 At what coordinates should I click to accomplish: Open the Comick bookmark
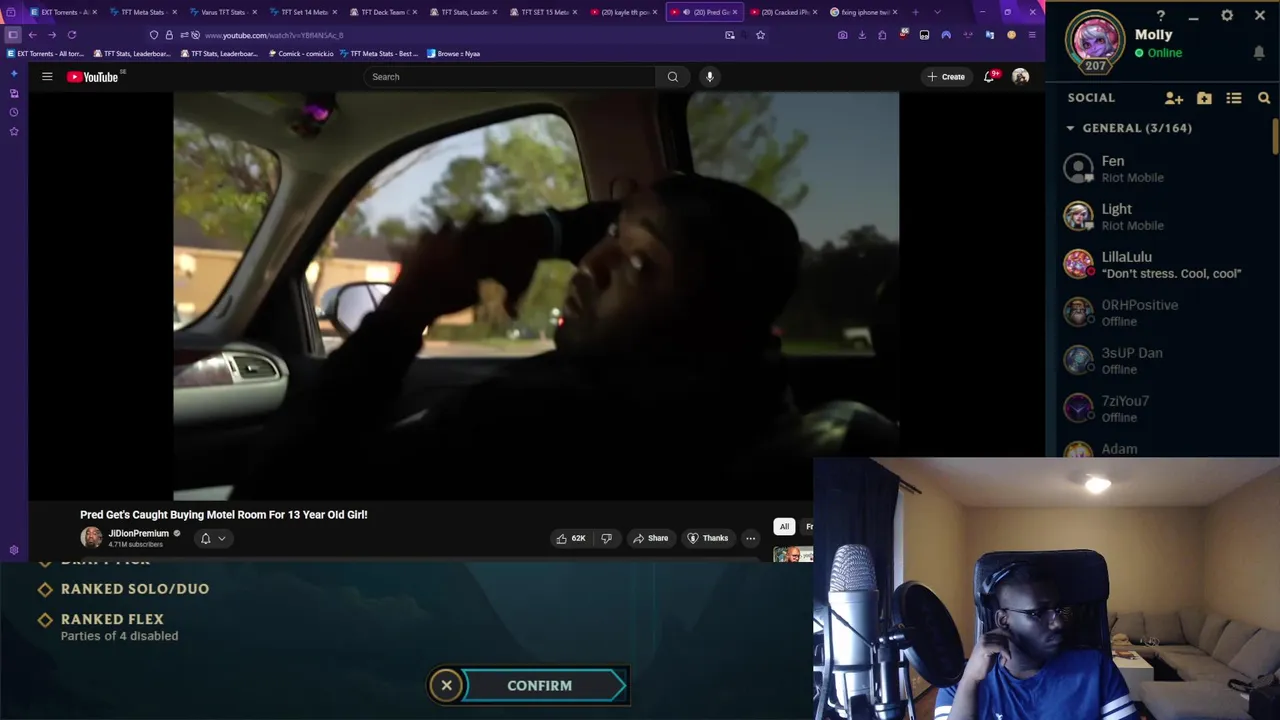(300, 54)
